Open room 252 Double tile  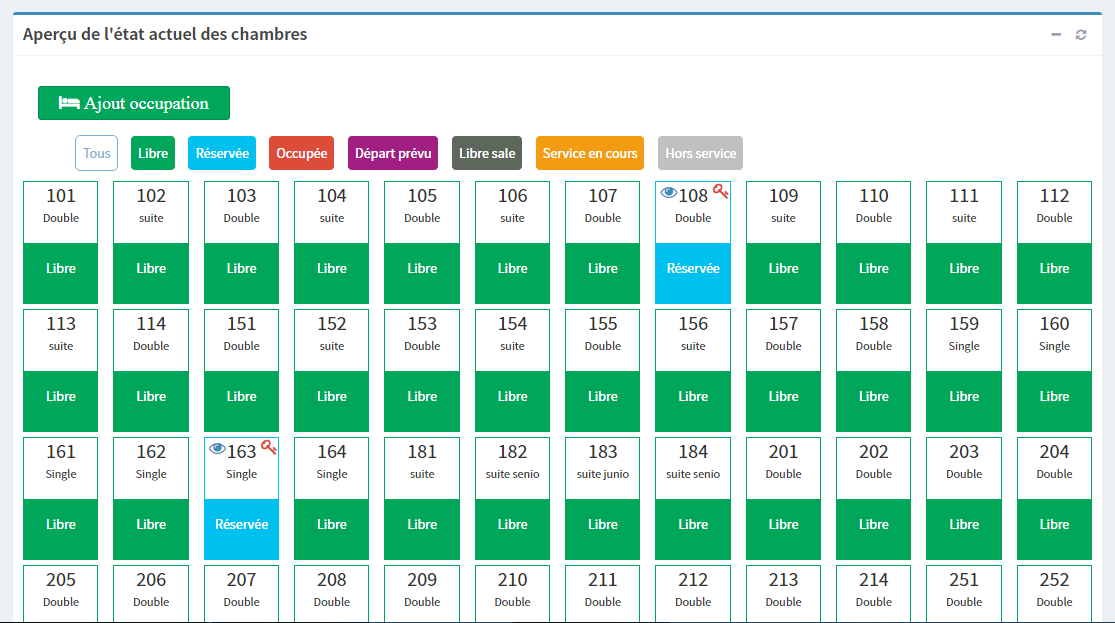coord(1054,589)
